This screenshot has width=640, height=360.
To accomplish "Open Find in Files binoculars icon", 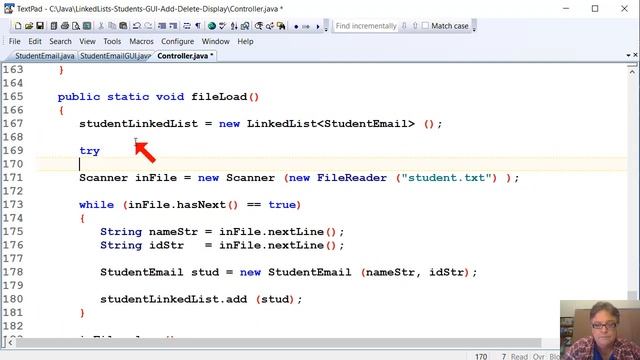I will 281,26.
